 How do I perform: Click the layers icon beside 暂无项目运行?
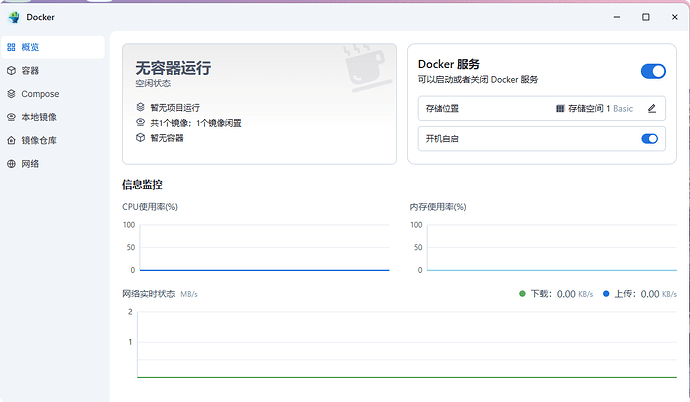[140, 107]
